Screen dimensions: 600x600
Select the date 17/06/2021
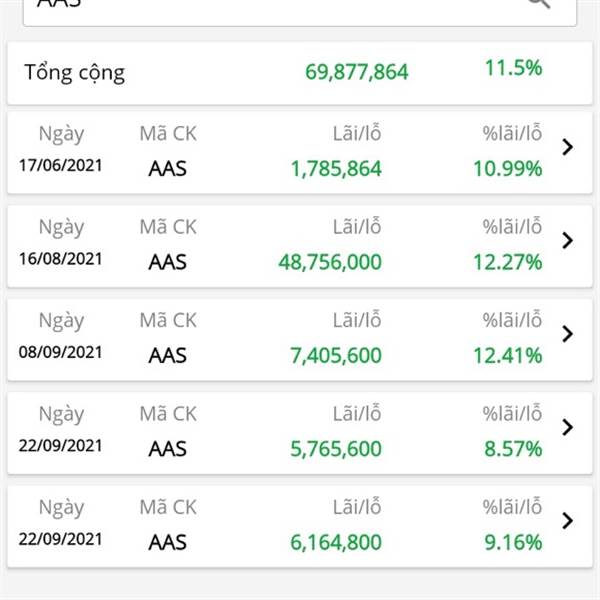click(x=60, y=166)
